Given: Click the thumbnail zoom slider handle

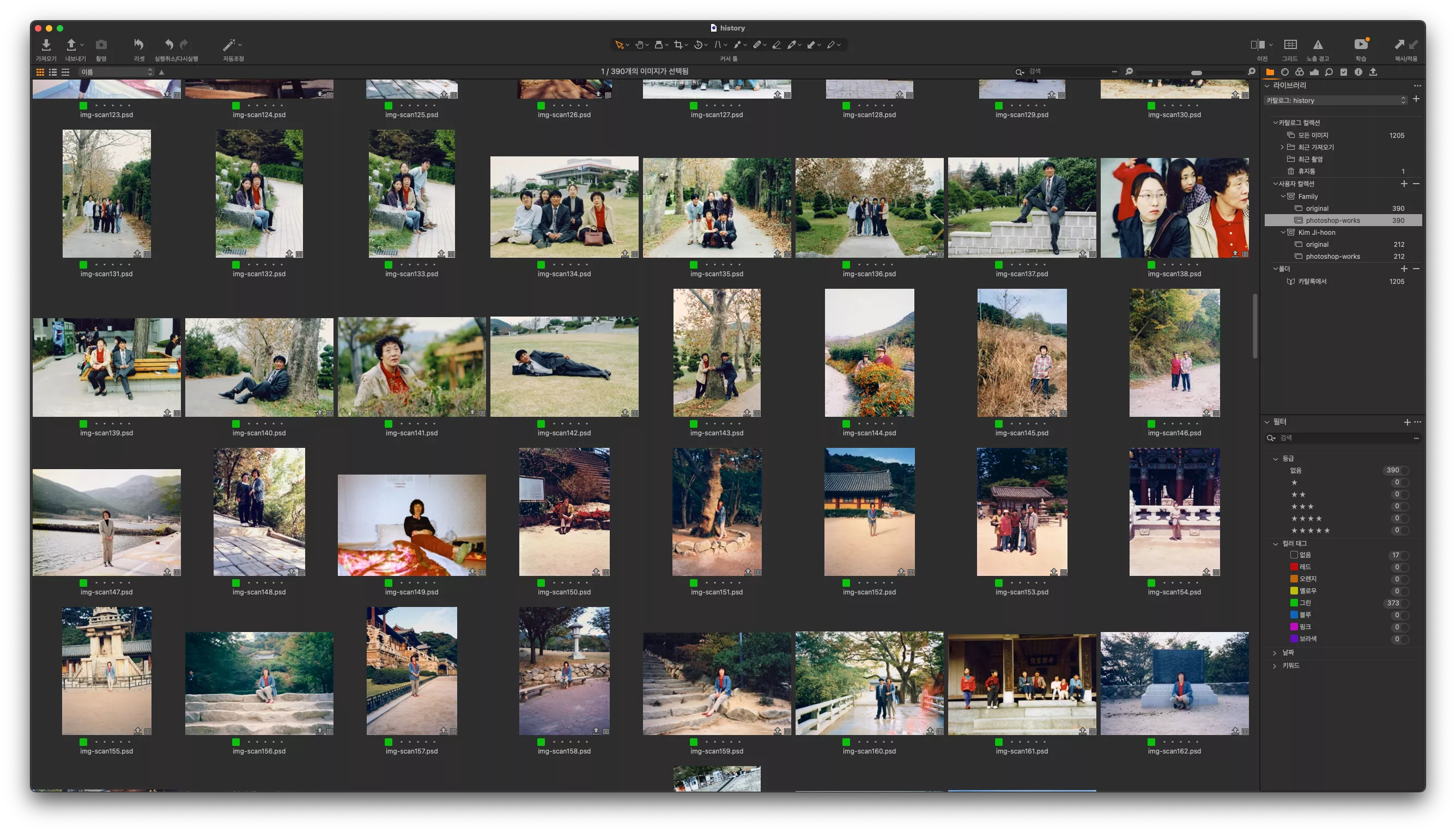Looking at the screenshot, I should (1196, 72).
